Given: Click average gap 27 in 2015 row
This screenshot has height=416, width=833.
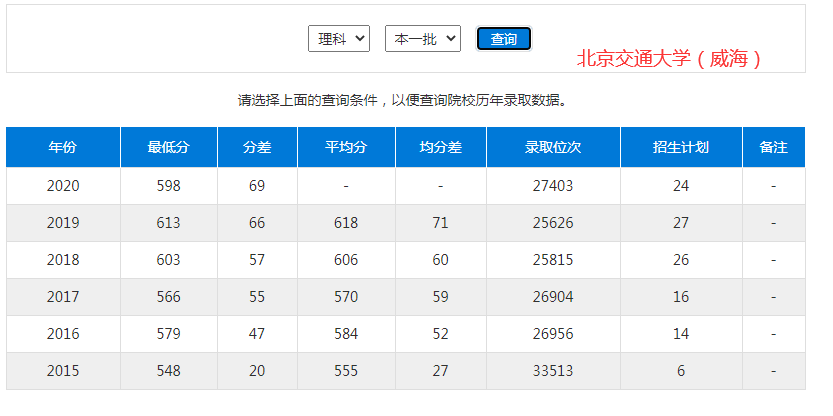Looking at the screenshot, I should tap(440, 370).
